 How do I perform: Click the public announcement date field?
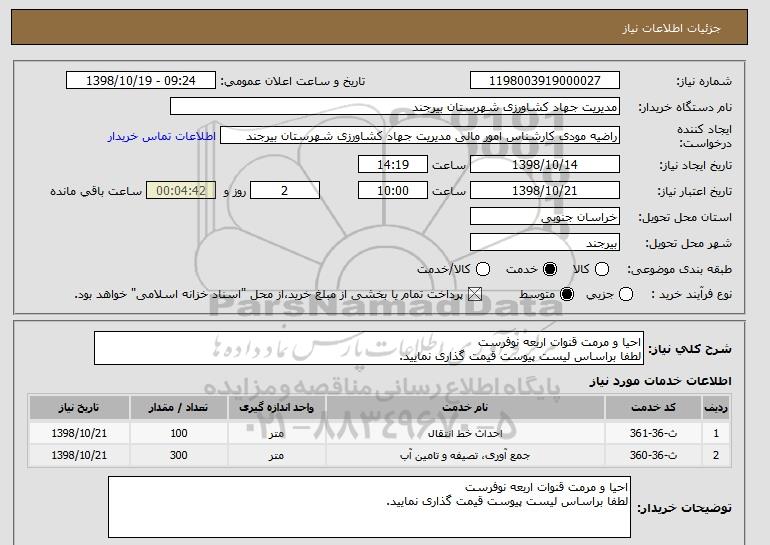pos(141,81)
